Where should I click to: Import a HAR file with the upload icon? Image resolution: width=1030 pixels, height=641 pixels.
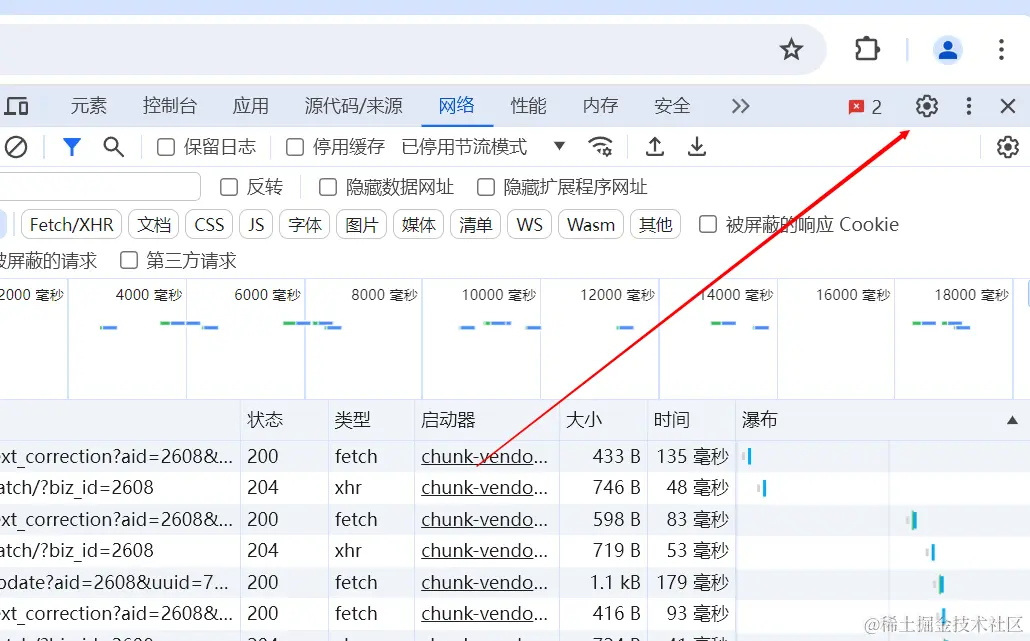654,146
